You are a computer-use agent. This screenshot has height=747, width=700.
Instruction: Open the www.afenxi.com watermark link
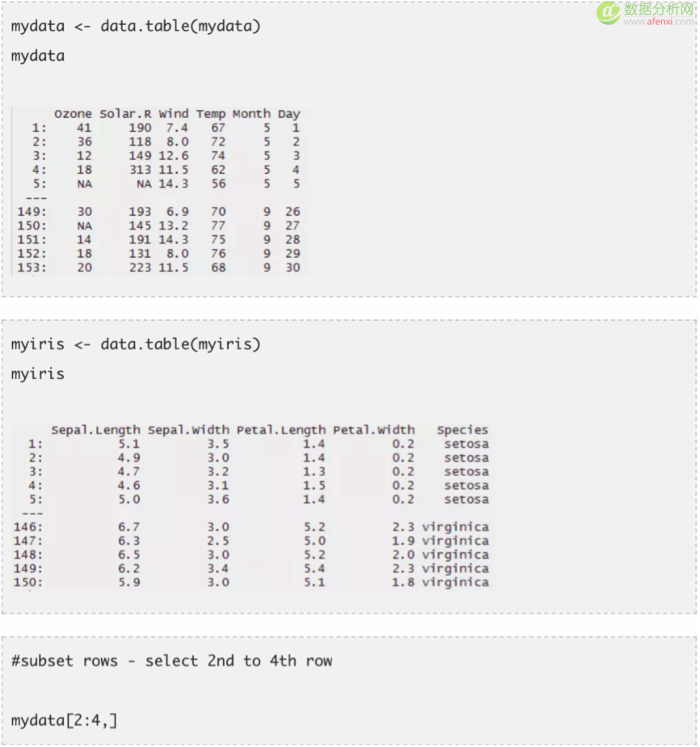click(x=659, y=21)
